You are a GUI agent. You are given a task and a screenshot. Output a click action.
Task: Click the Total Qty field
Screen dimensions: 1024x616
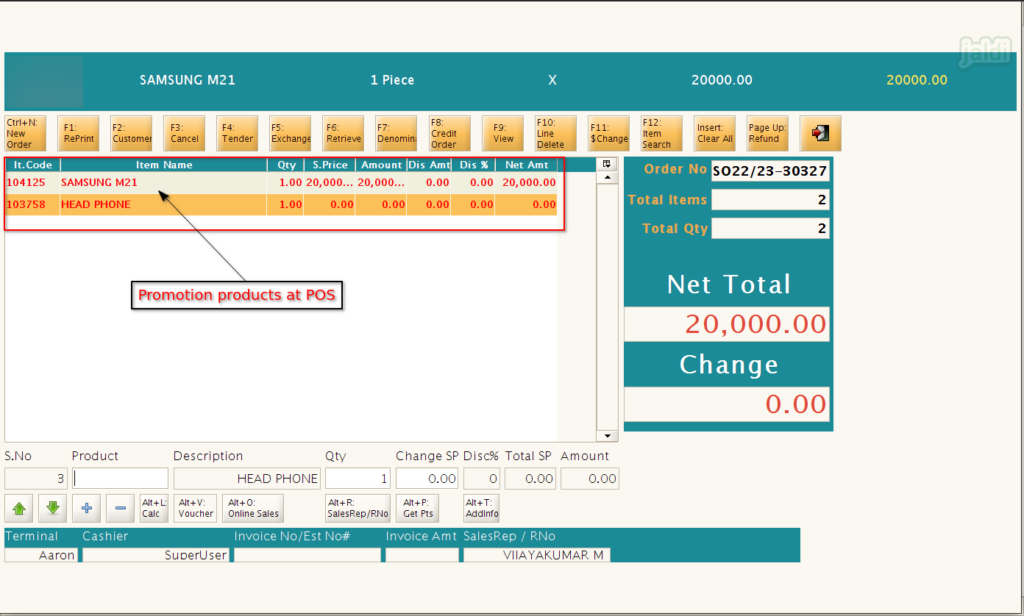tap(770, 229)
